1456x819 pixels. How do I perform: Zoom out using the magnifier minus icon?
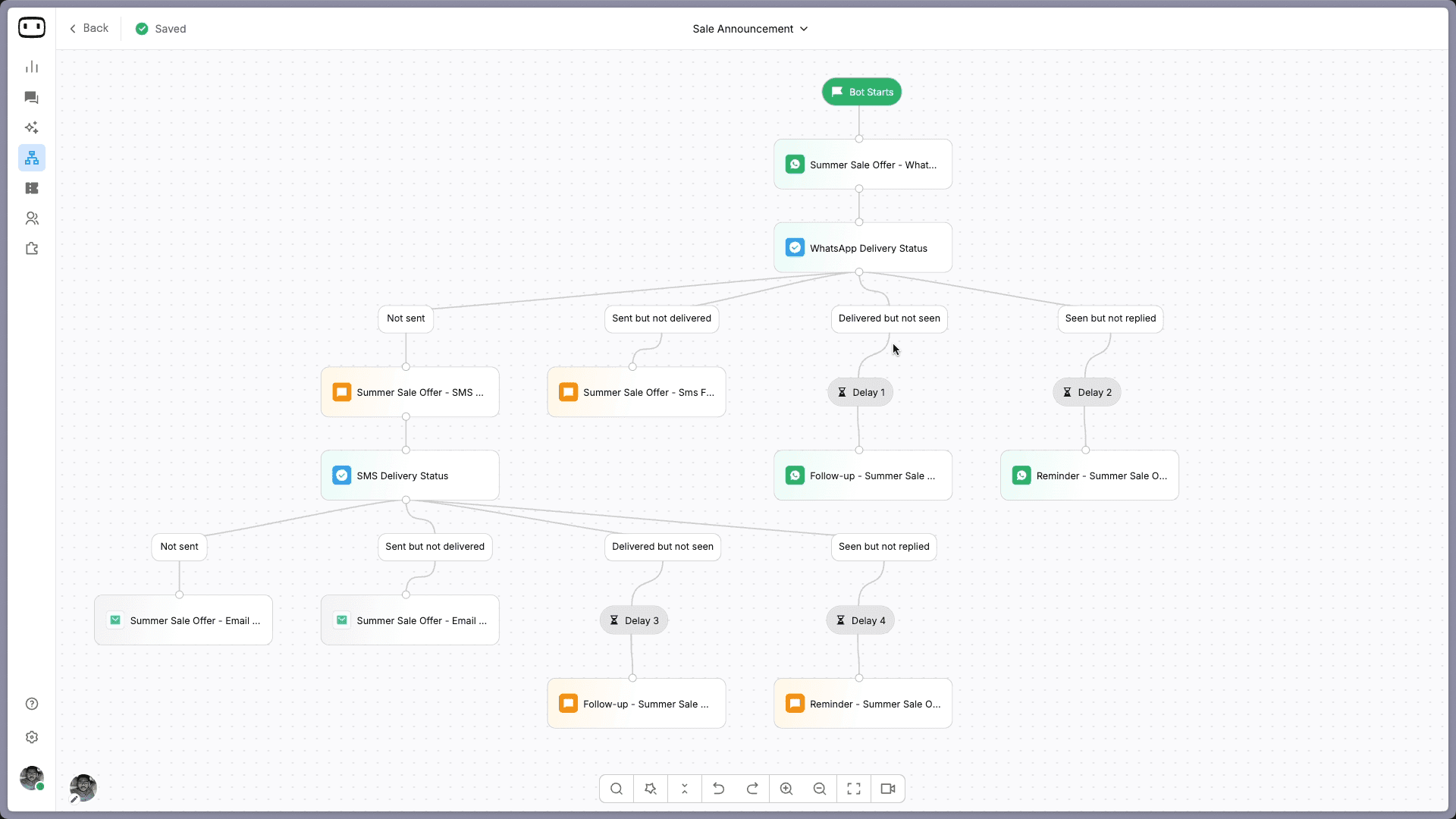819,789
